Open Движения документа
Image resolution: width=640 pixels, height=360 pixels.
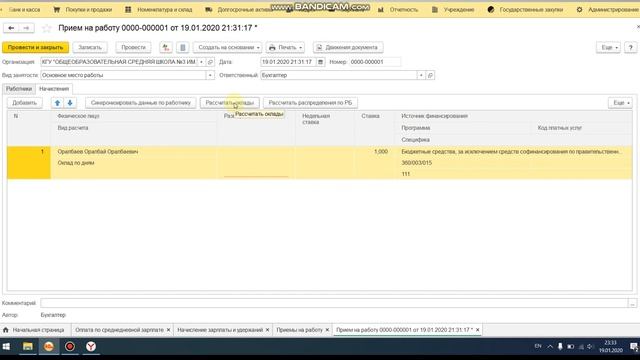tap(348, 47)
